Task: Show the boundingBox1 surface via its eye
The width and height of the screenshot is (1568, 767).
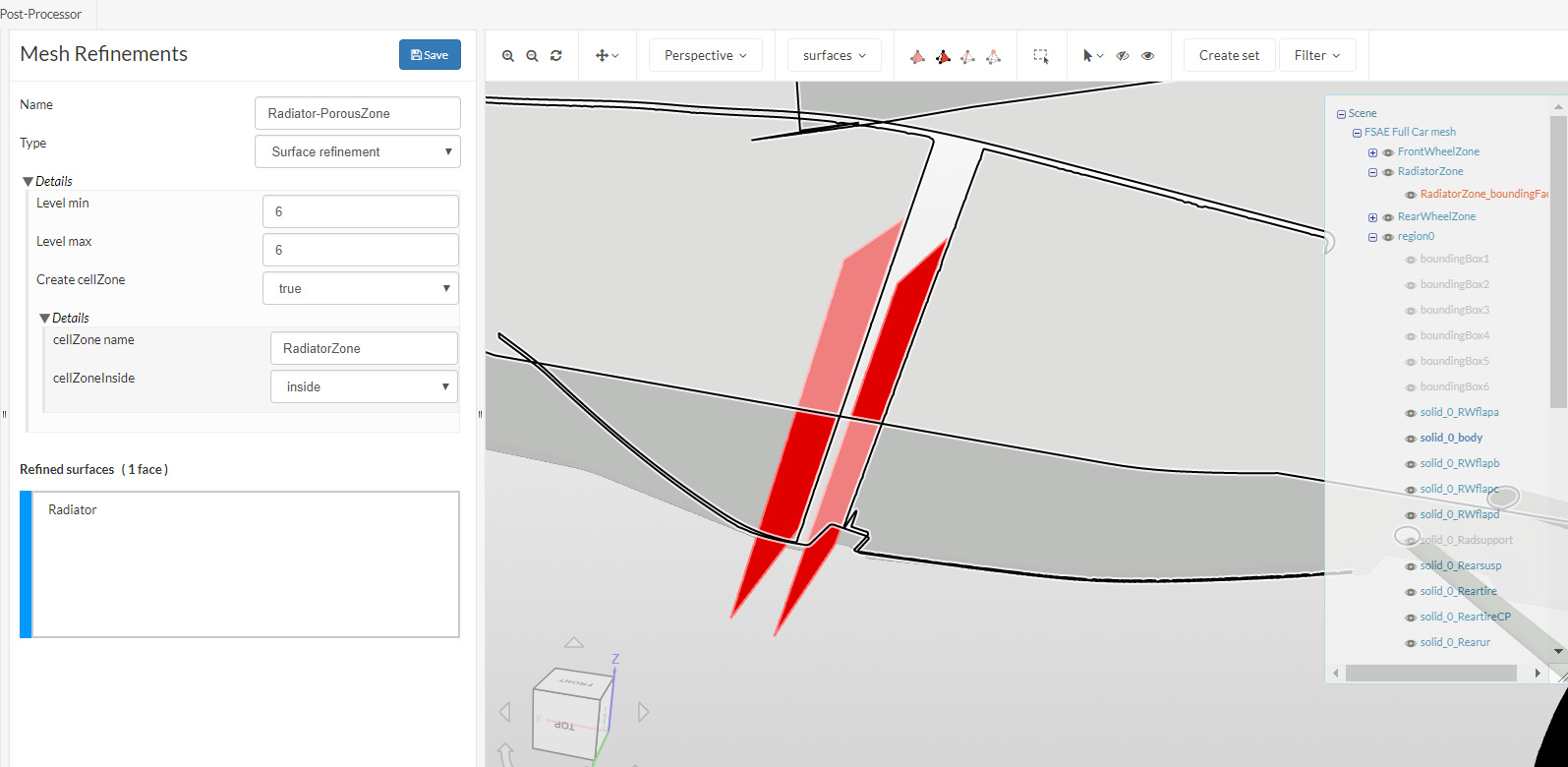Action: pyautogui.click(x=1411, y=260)
